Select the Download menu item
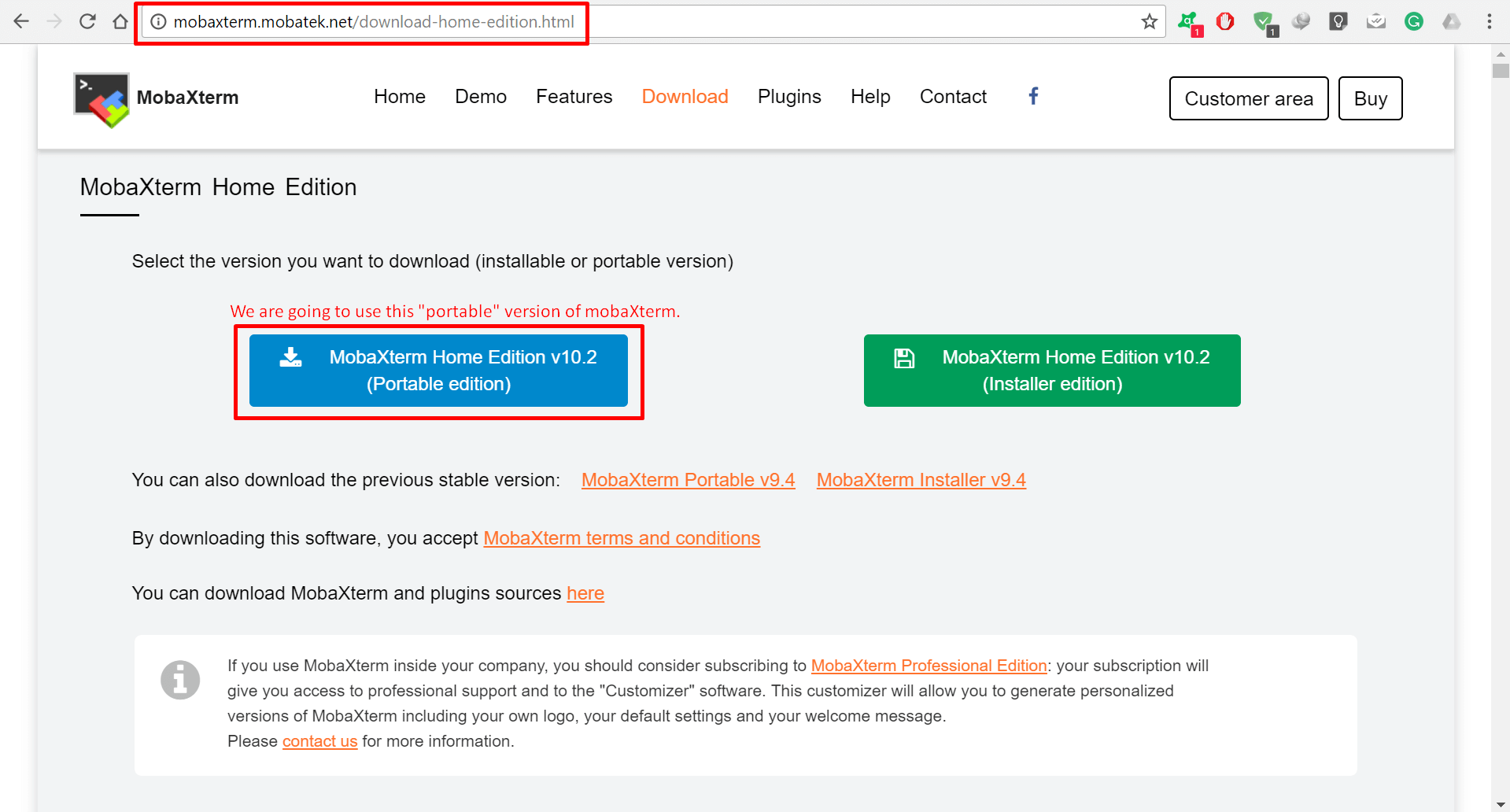Viewport: 1510px width, 812px height. click(x=685, y=97)
